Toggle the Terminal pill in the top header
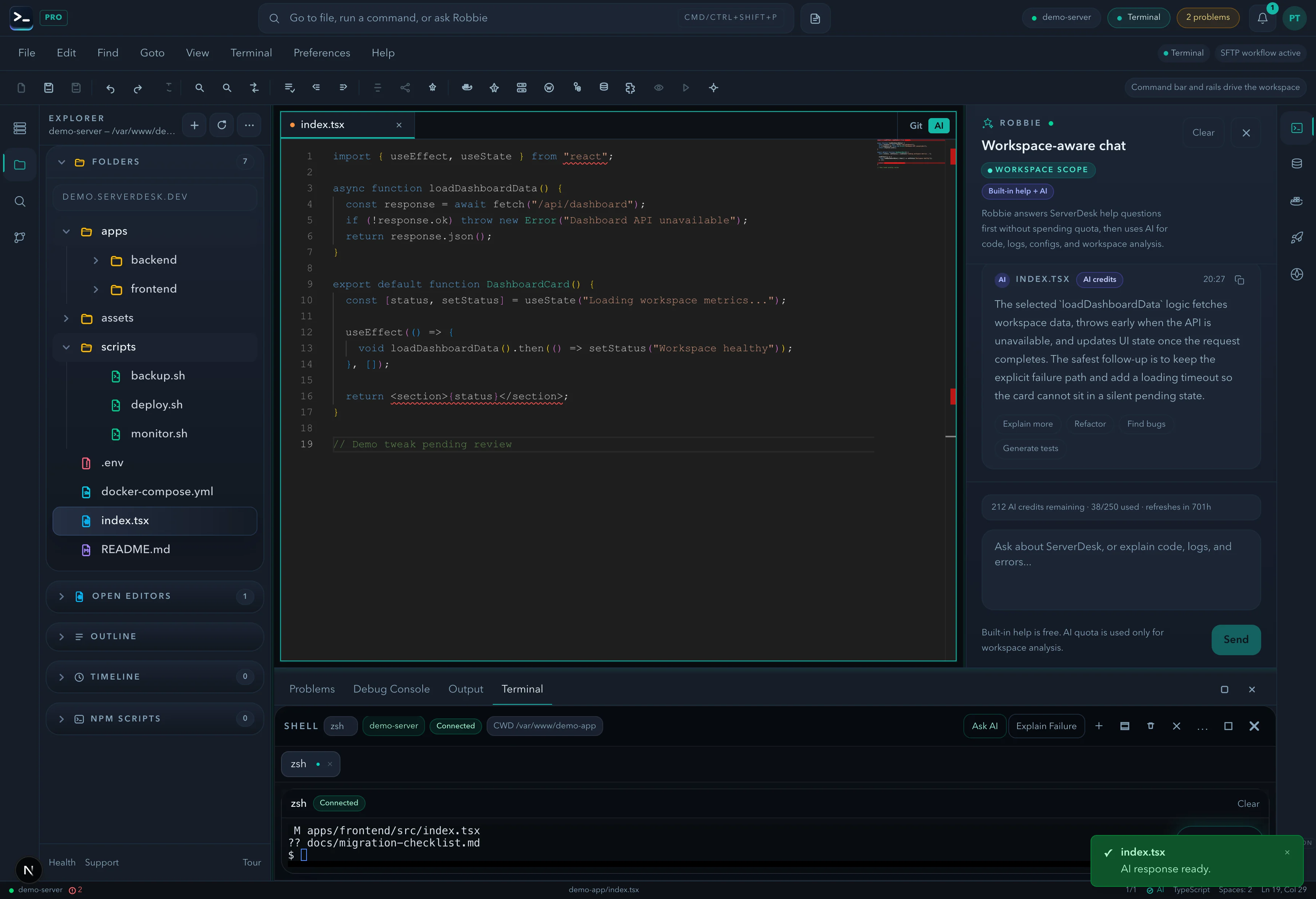1316x899 pixels. pos(1138,18)
